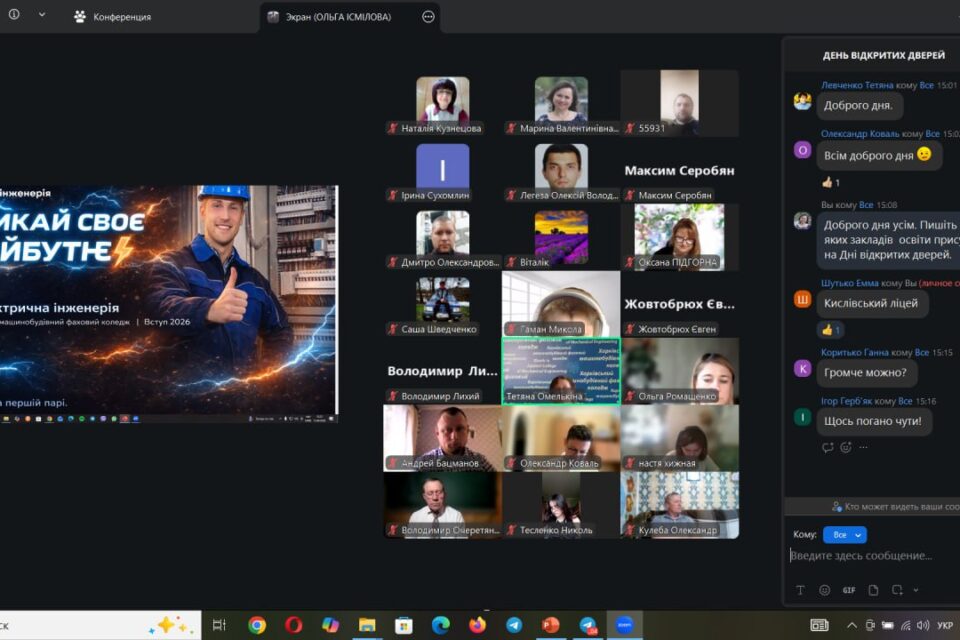This screenshot has height=640, width=960.
Task: Launch Google Chrome from the taskbar
Action: [x=257, y=625]
